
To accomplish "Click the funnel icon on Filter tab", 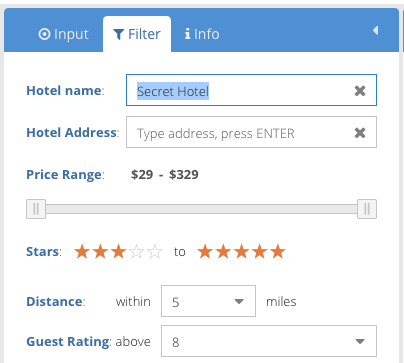I will pos(119,34).
